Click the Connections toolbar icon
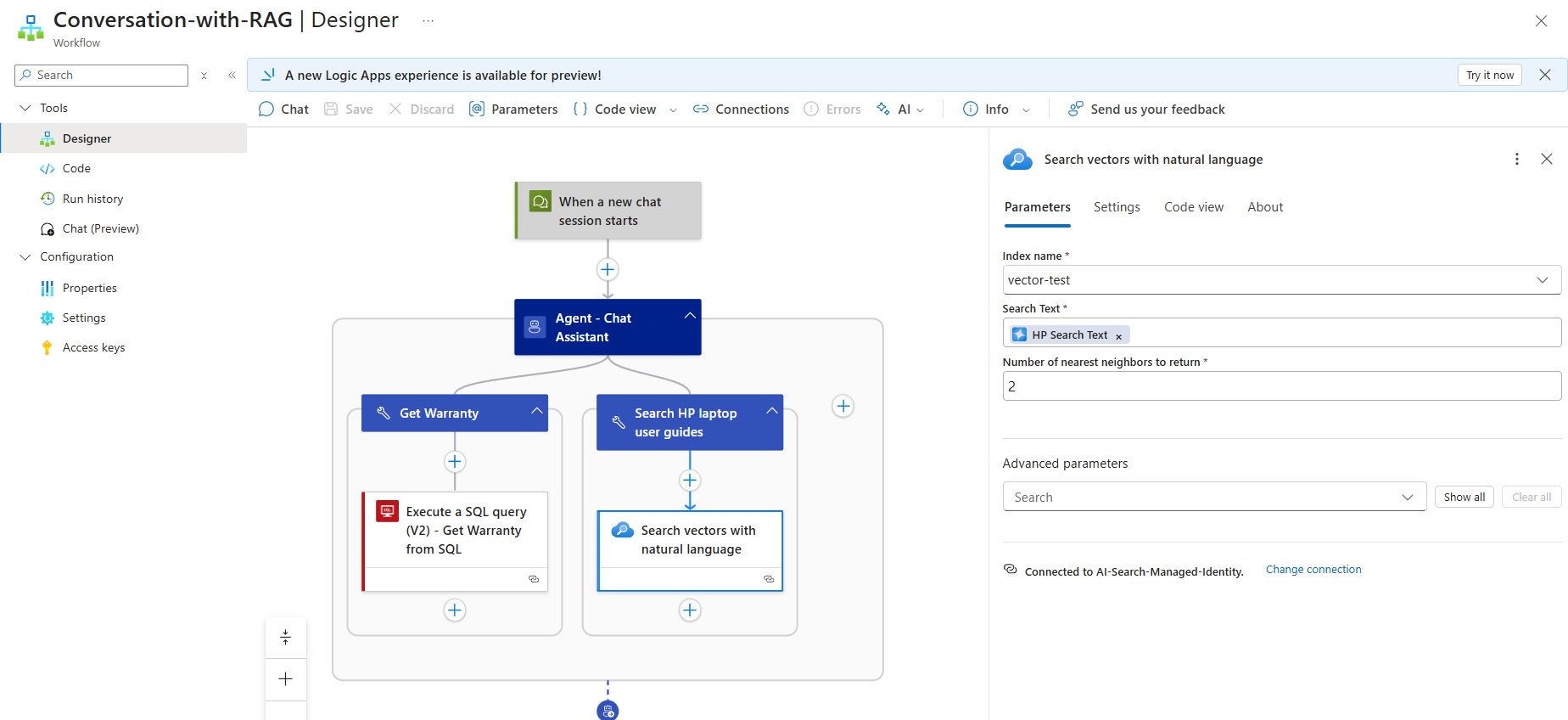1568x720 pixels. coord(700,110)
